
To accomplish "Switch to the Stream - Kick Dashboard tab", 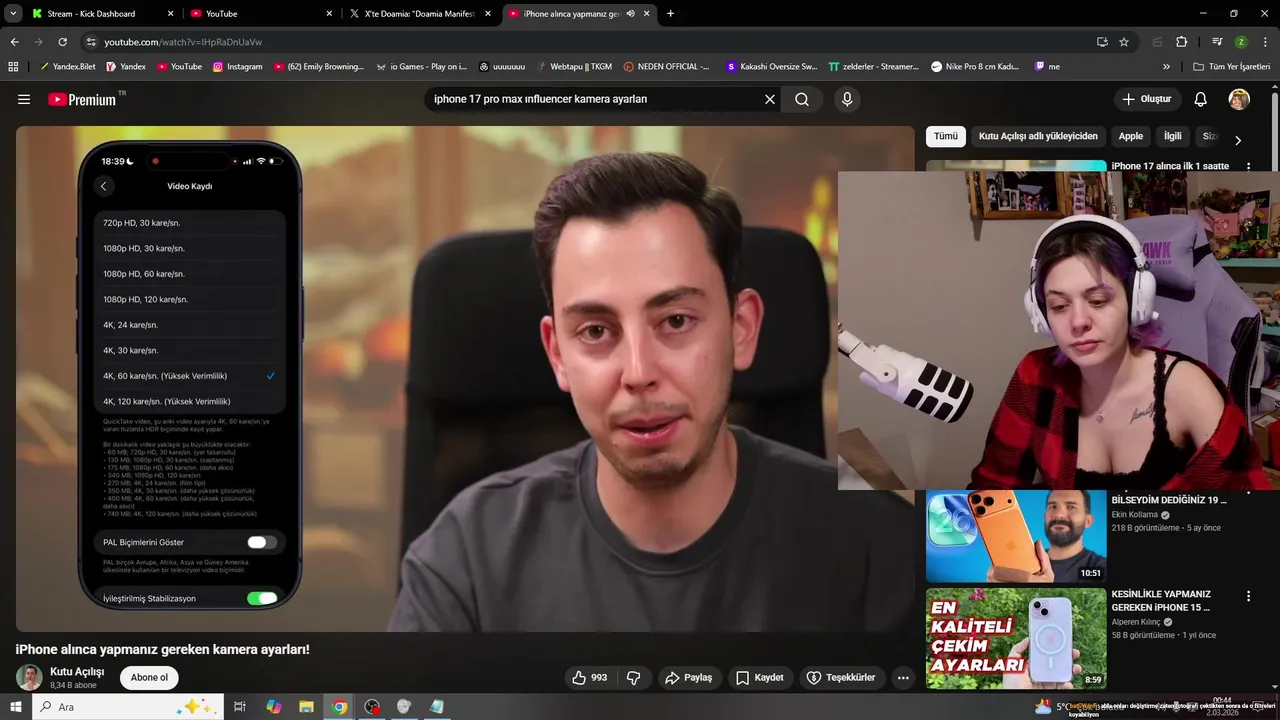I will point(103,14).
